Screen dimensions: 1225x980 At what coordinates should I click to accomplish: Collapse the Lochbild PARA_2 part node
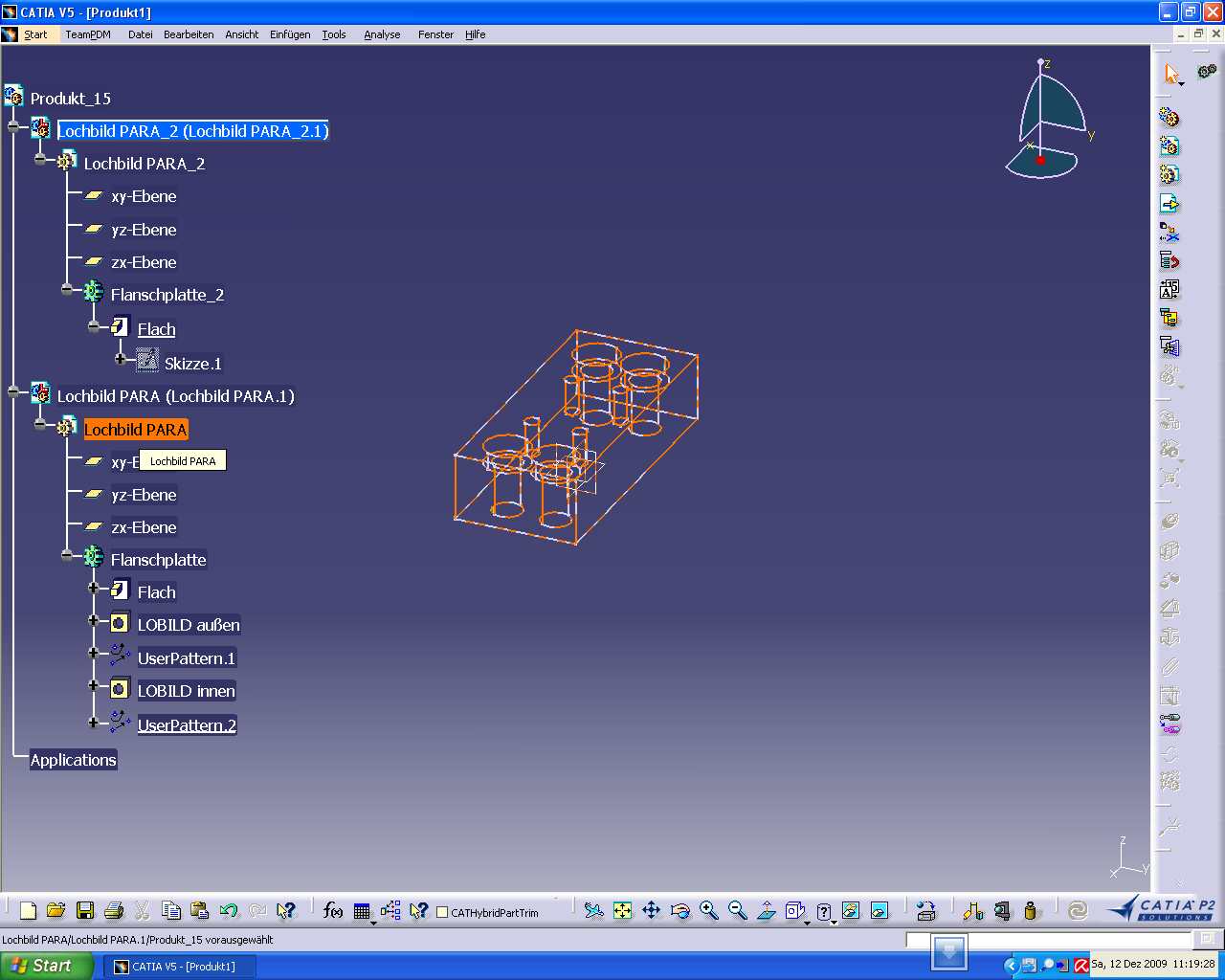click(40, 160)
